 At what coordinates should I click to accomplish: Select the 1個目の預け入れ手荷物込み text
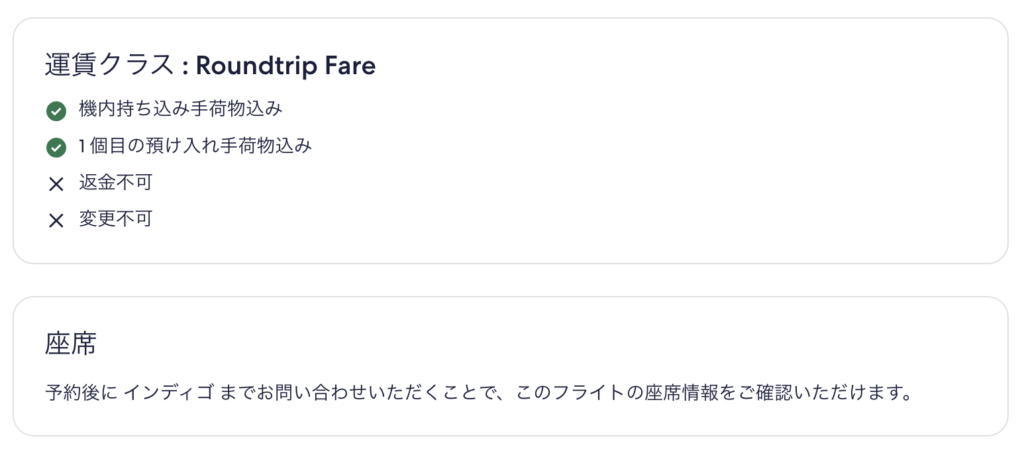(x=195, y=147)
